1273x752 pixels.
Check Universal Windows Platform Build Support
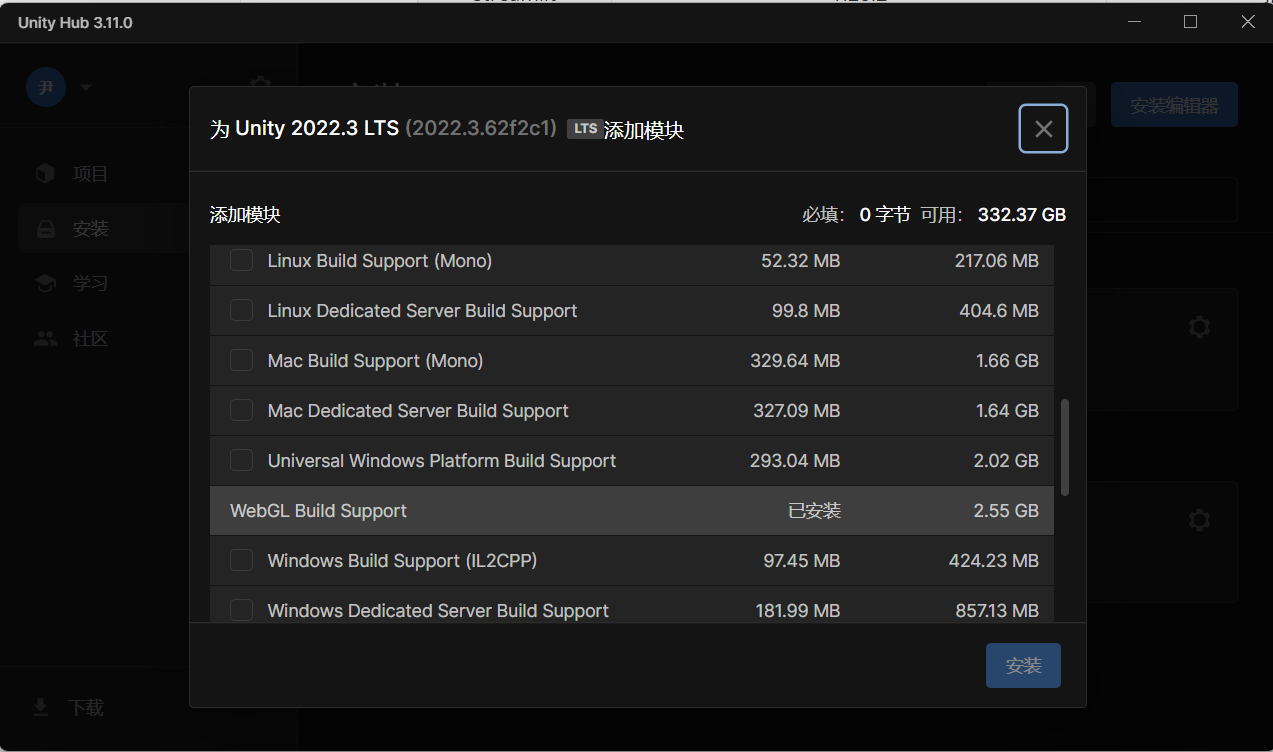[x=241, y=461]
